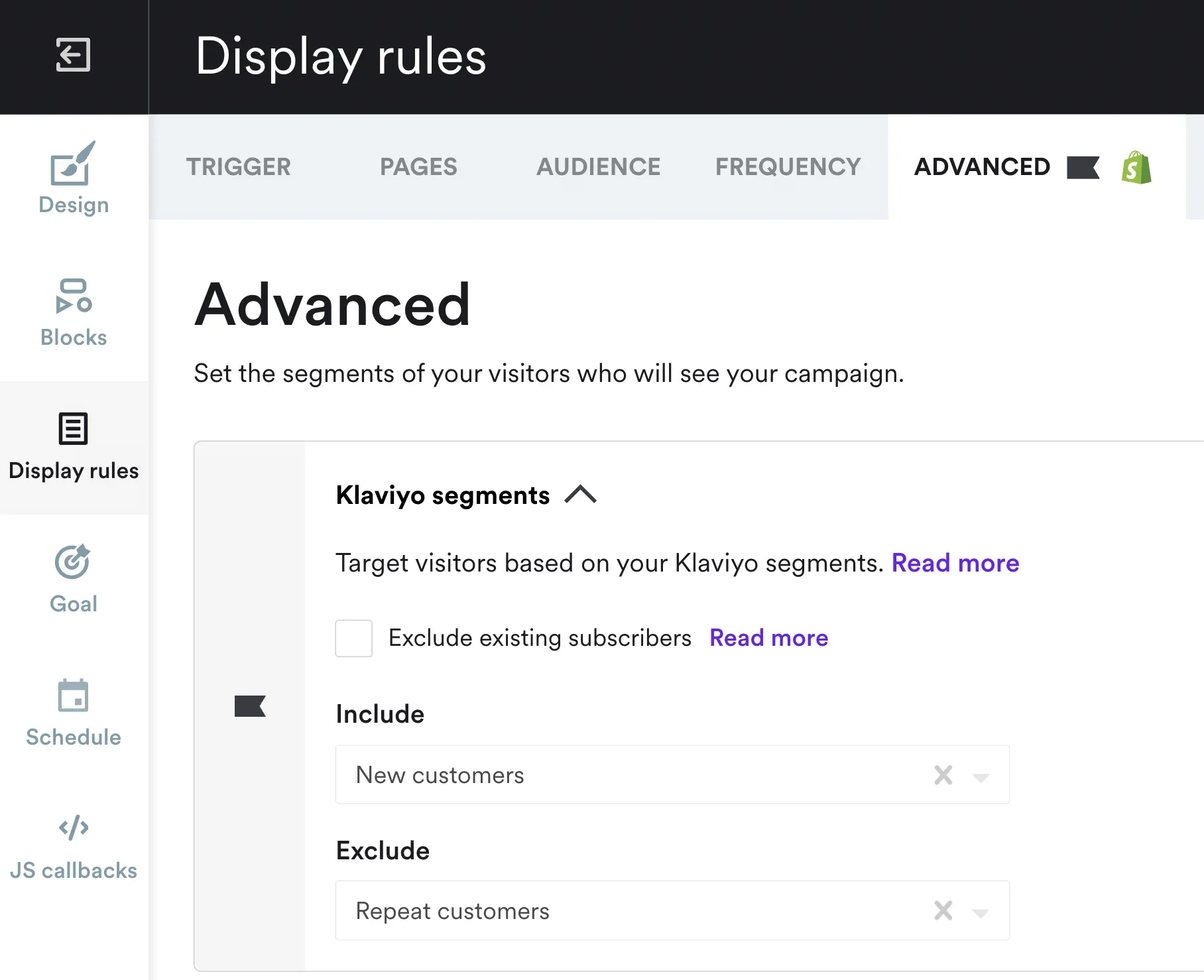Open the Include segments dropdown arrow
The height and width of the screenshot is (980, 1204).
click(981, 777)
